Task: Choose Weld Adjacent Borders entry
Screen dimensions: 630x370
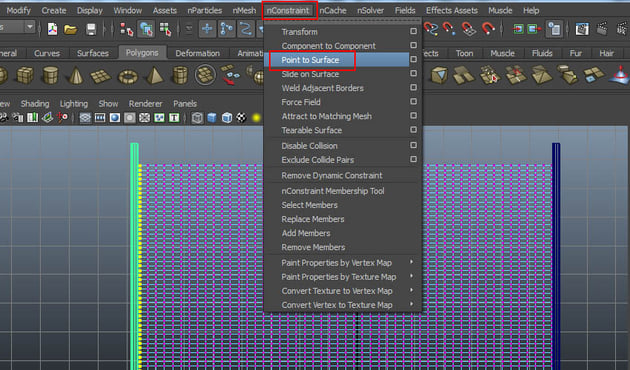Action: 323,88
